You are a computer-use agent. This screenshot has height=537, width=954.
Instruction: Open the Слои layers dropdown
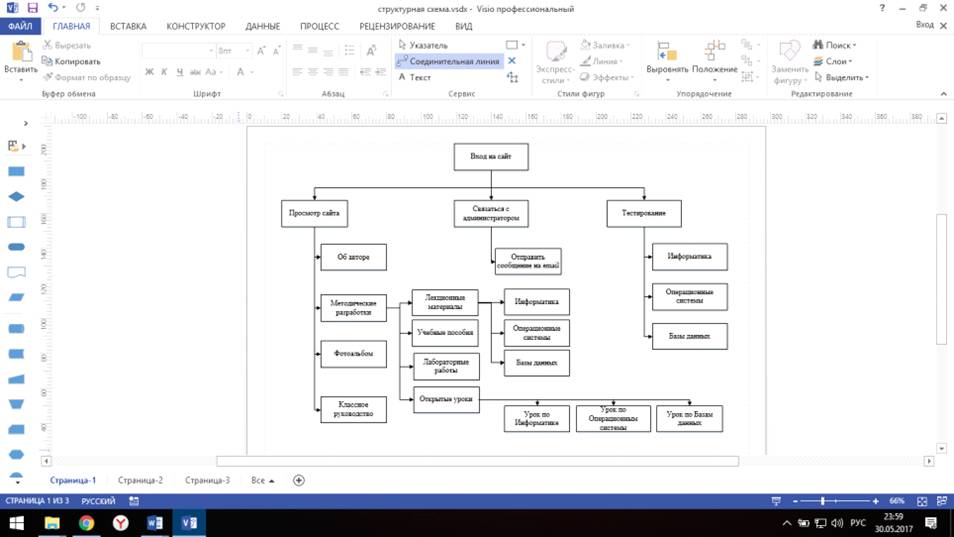coord(832,61)
